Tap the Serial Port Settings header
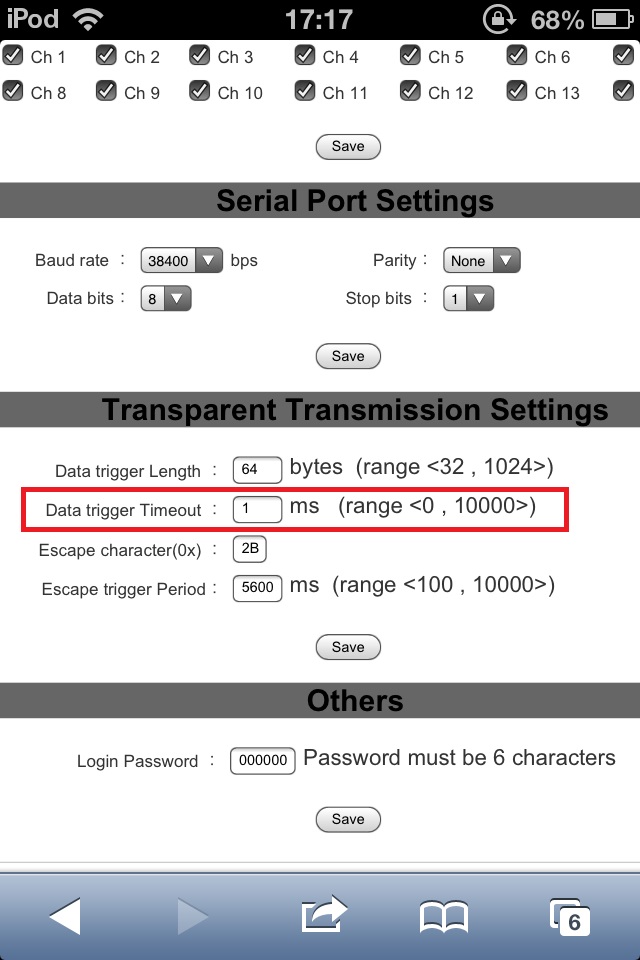 pyautogui.click(x=355, y=201)
